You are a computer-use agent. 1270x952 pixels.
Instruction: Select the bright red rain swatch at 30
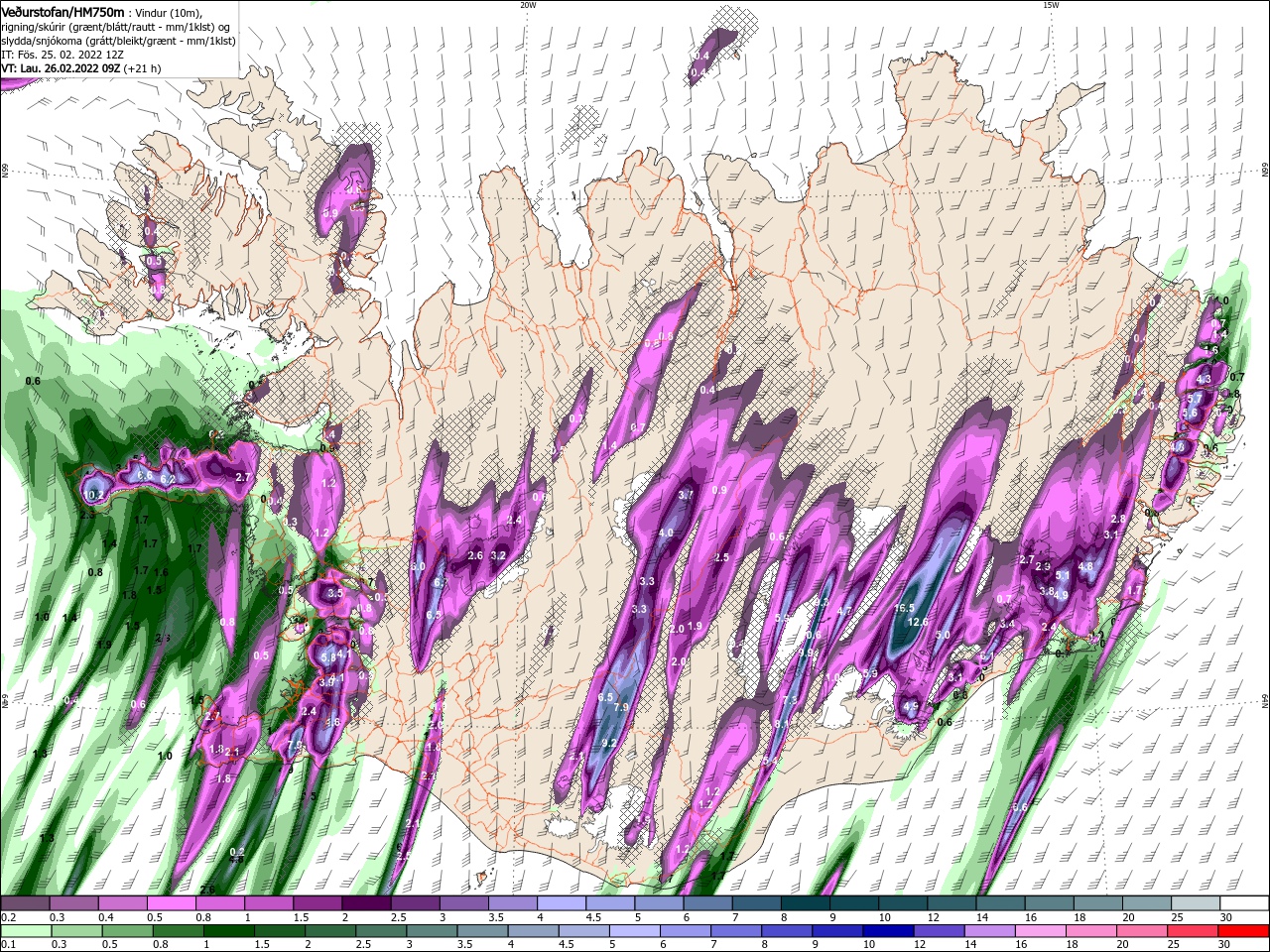(1244, 931)
